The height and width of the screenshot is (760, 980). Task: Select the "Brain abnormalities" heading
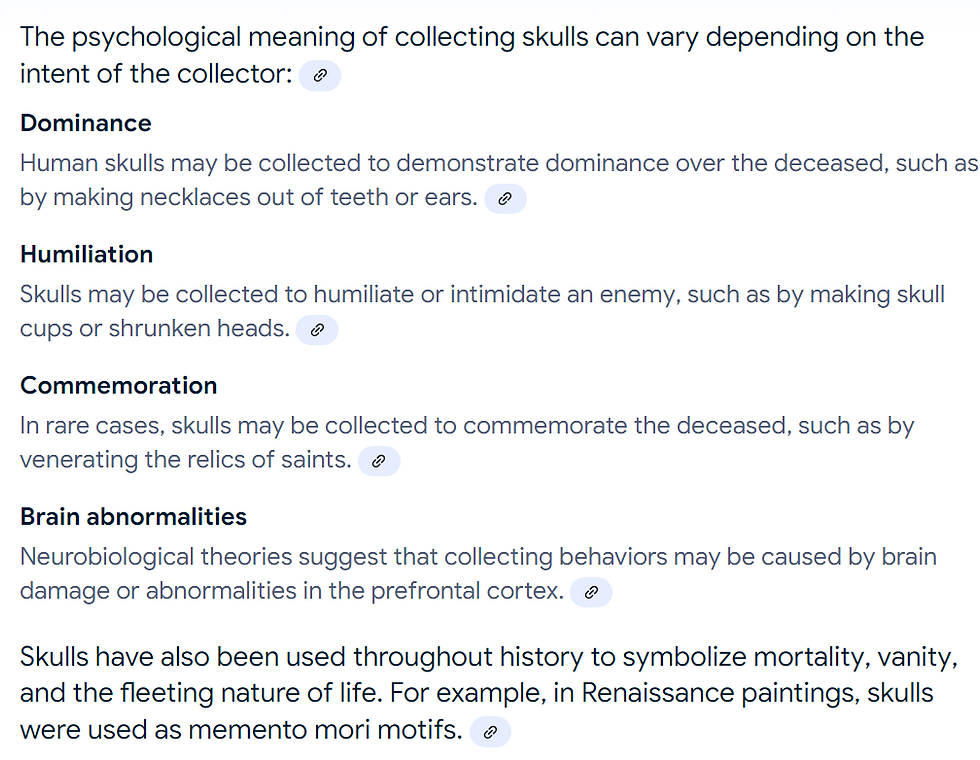[x=133, y=516]
